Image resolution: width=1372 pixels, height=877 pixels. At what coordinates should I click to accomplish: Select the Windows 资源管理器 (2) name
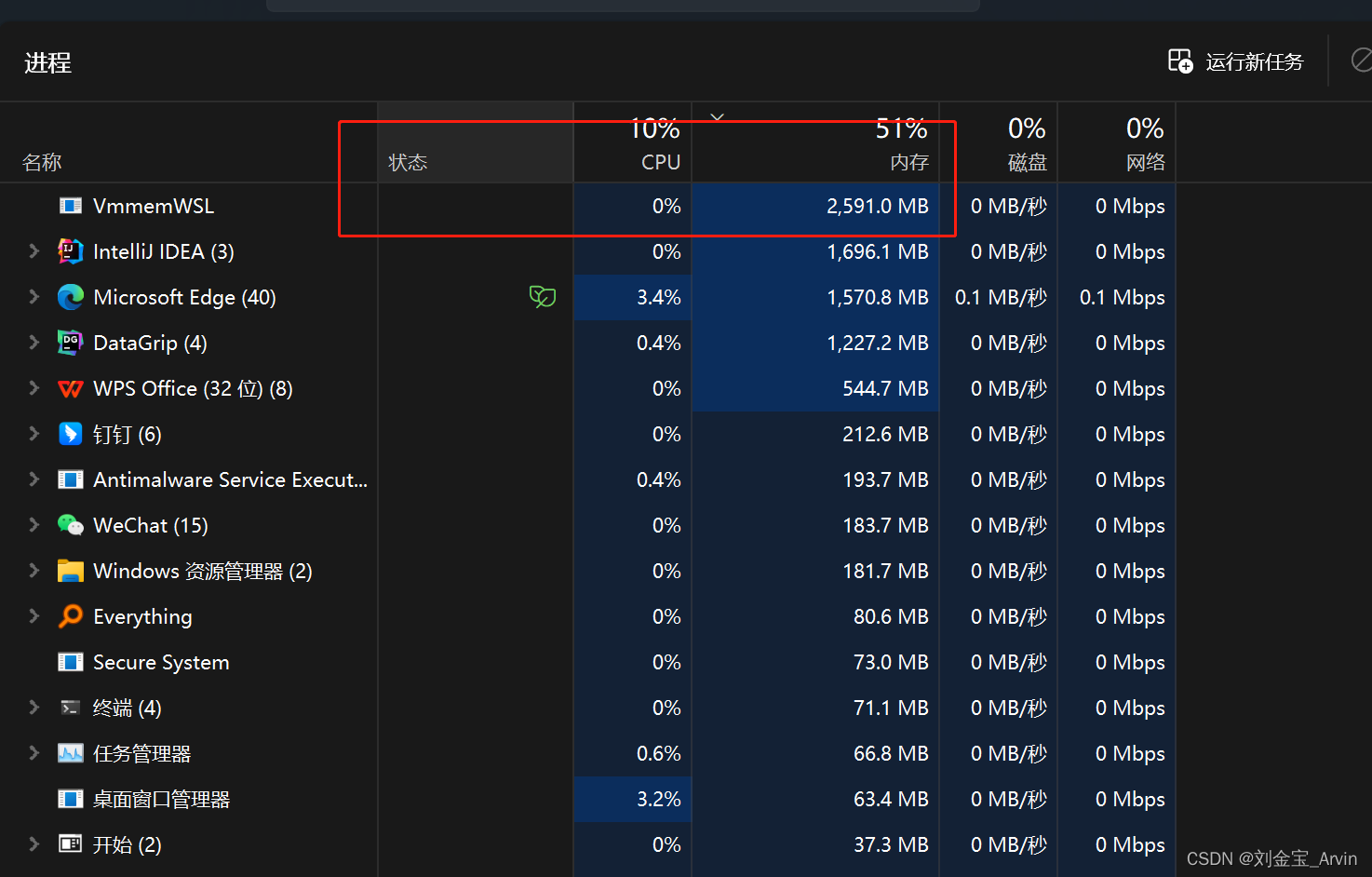203,571
